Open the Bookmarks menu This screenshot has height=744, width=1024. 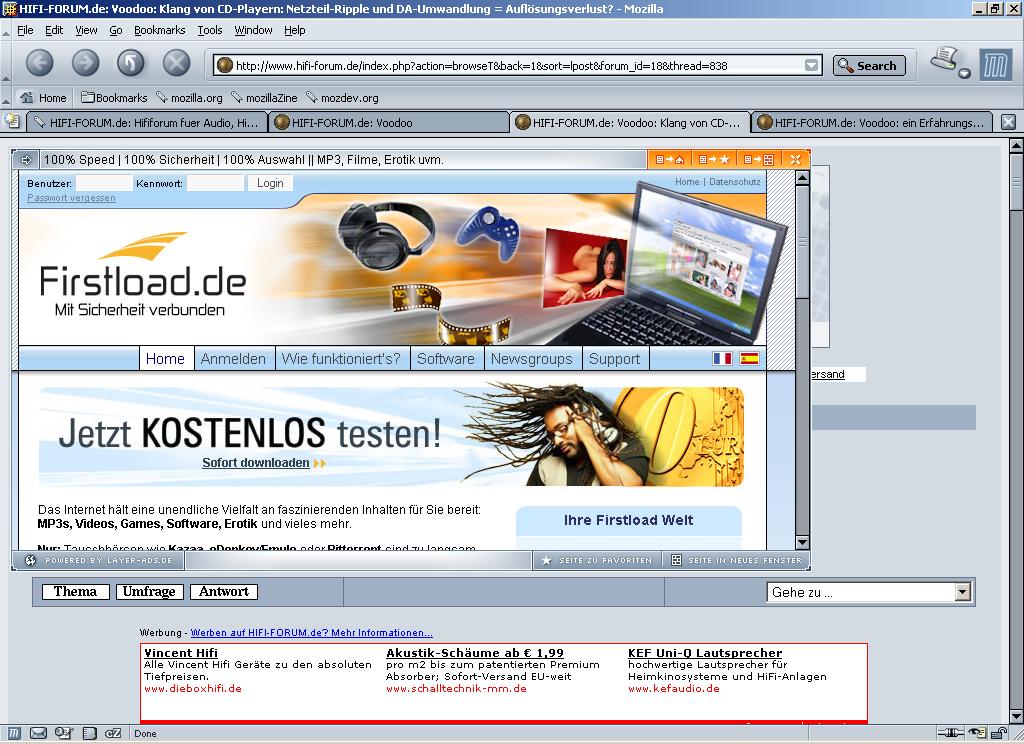coord(159,30)
